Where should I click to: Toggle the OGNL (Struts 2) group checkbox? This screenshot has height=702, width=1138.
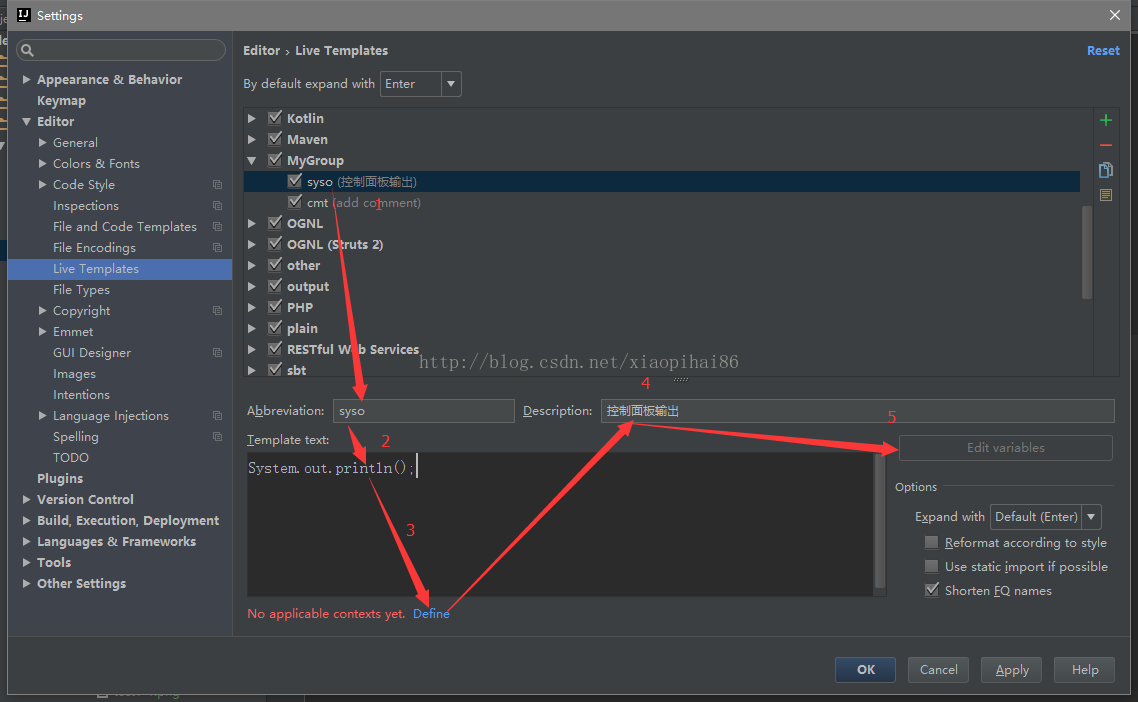coord(275,244)
